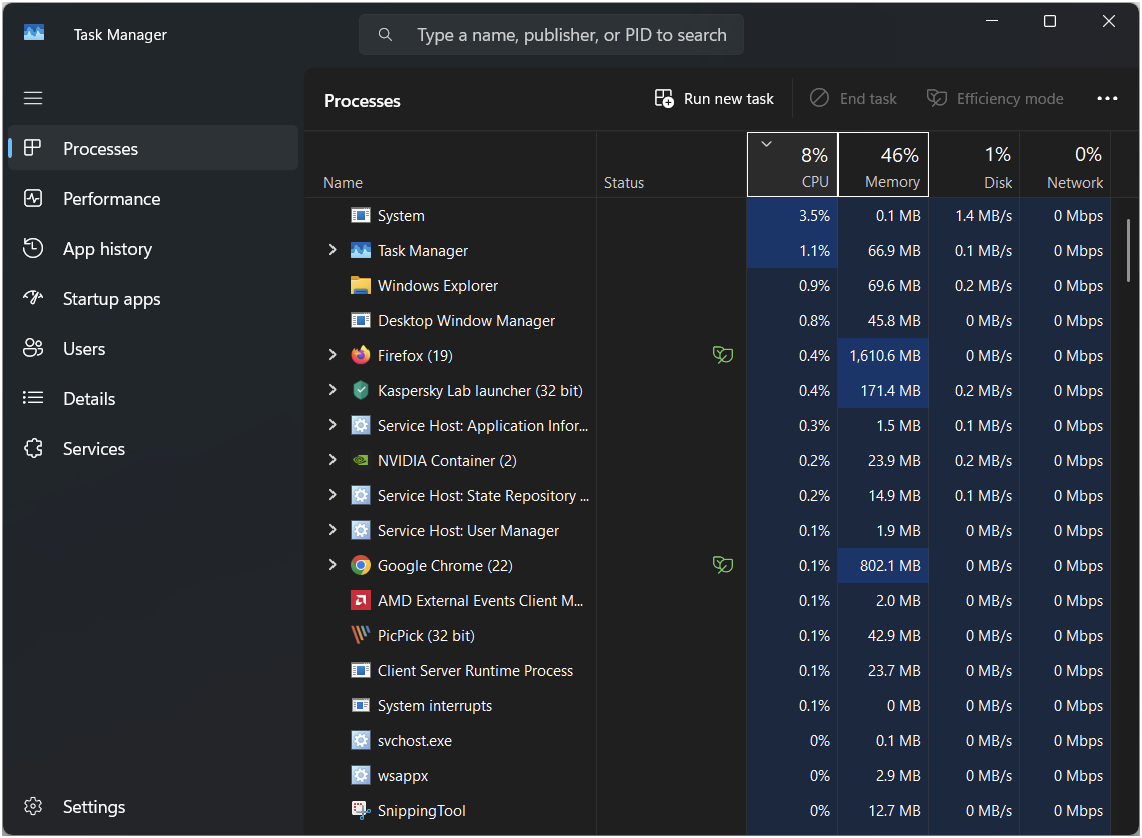Click the Firefox efficiency mode leaf icon
Image resolution: width=1142 pixels, height=838 pixels.
point(722,355)
